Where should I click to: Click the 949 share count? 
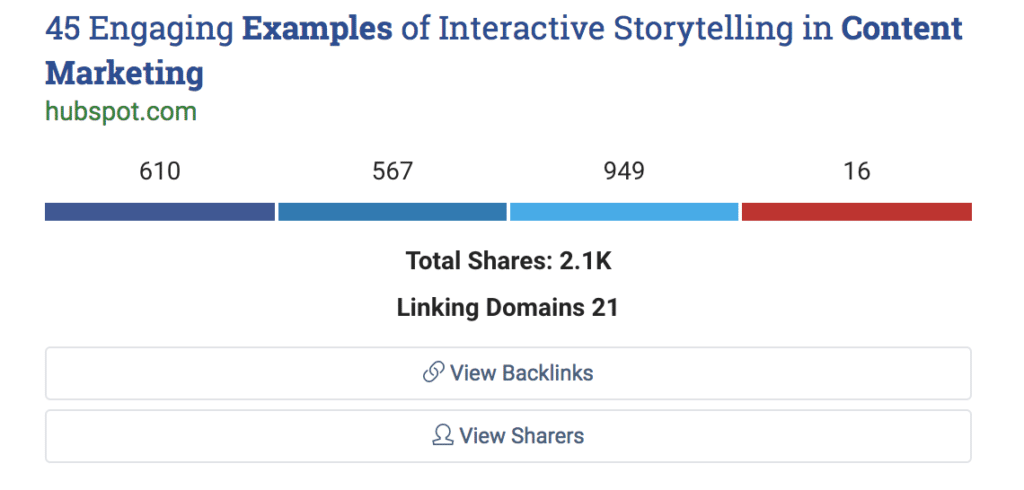(x=624, y=172)
